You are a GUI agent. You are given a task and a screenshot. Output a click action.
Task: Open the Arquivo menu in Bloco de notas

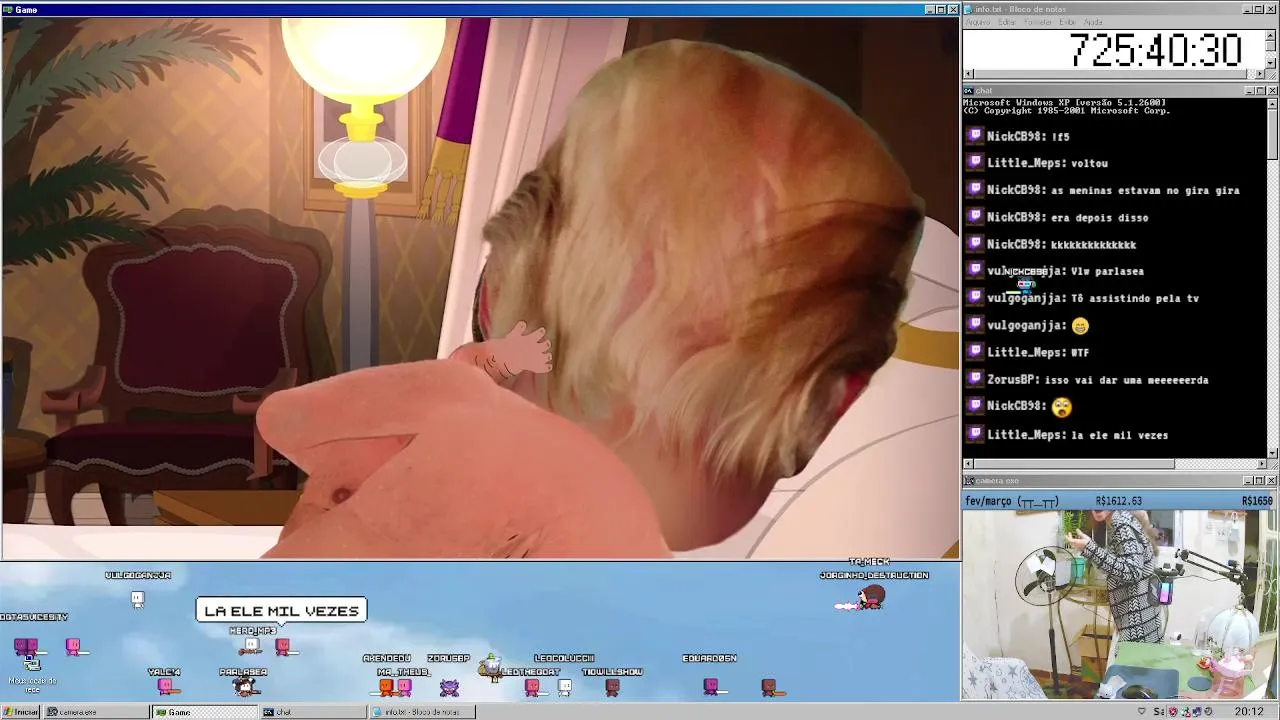point(977,22)
